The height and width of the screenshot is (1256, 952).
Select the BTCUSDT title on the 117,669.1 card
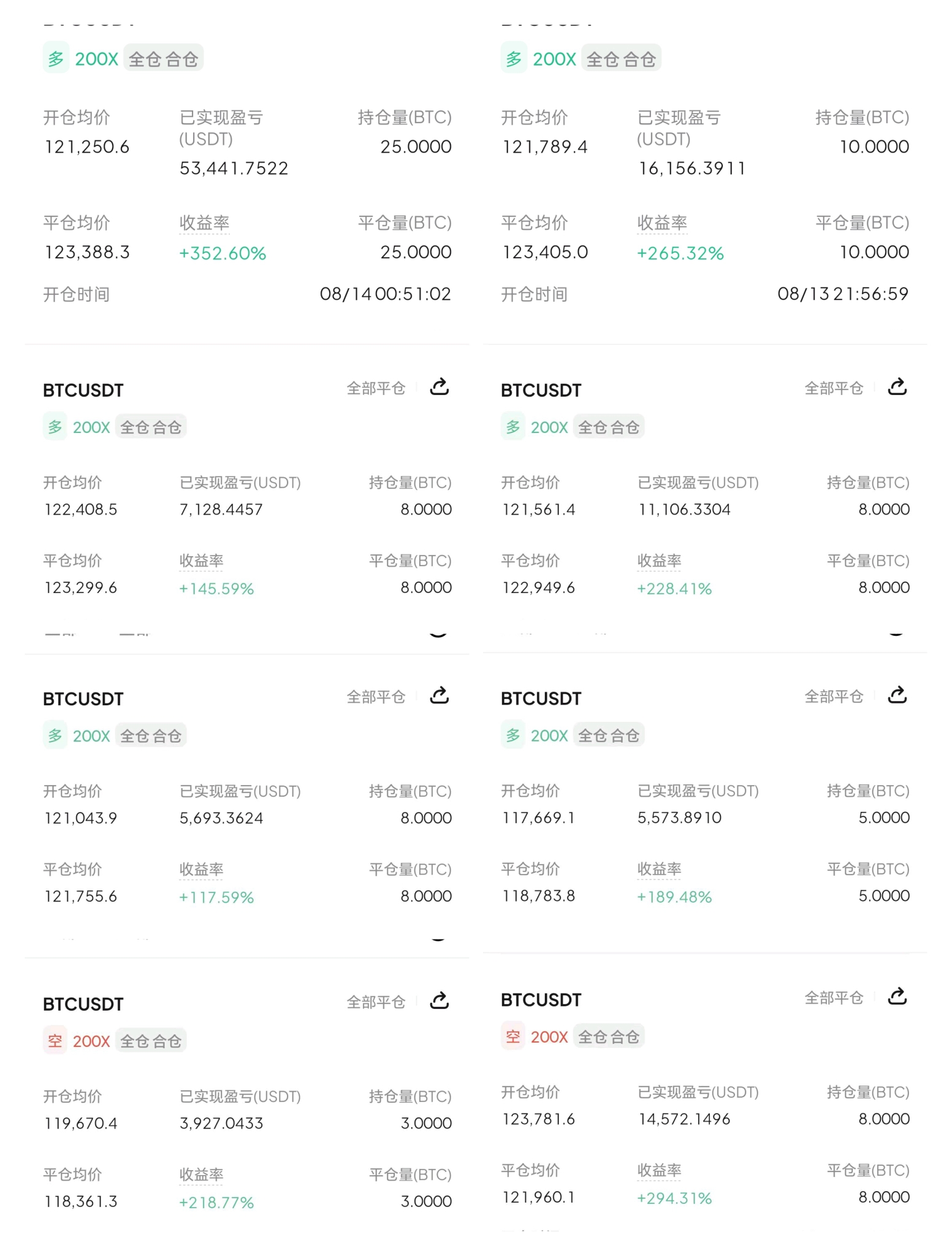coord(541,699)
